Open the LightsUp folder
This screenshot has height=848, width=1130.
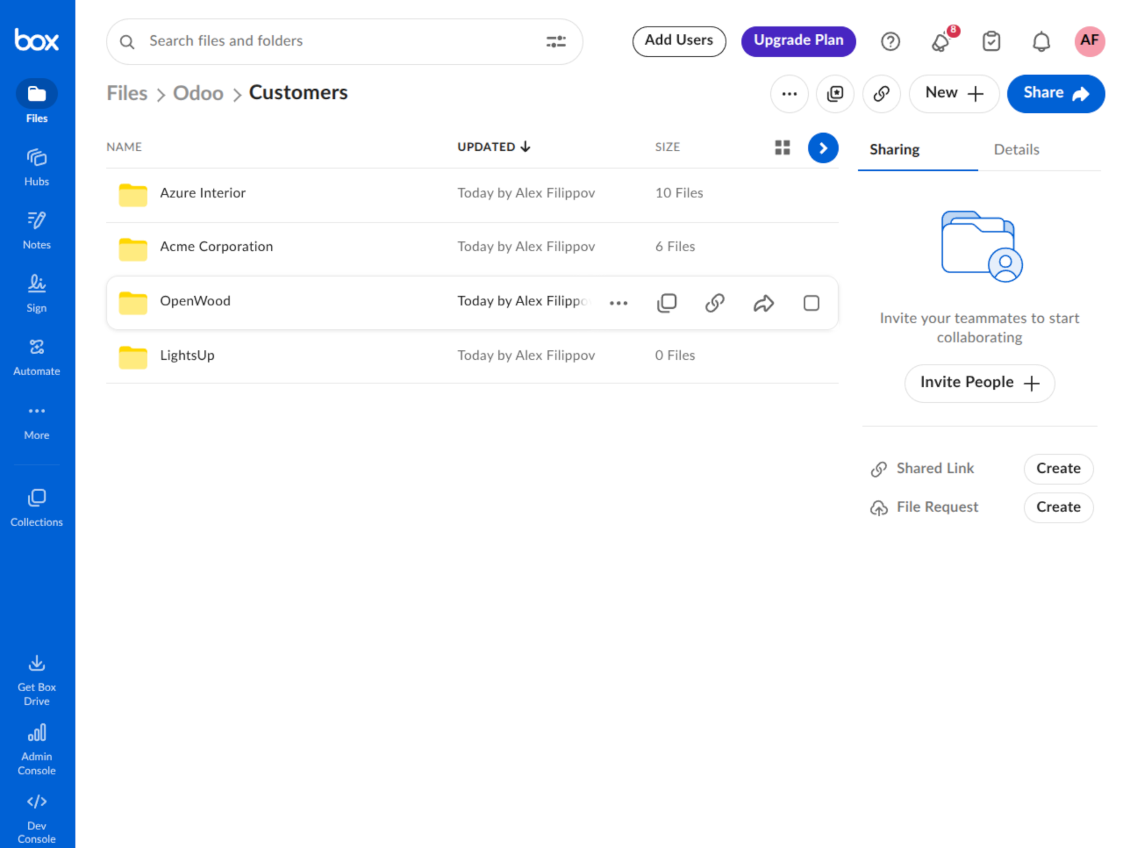[187, 355]
